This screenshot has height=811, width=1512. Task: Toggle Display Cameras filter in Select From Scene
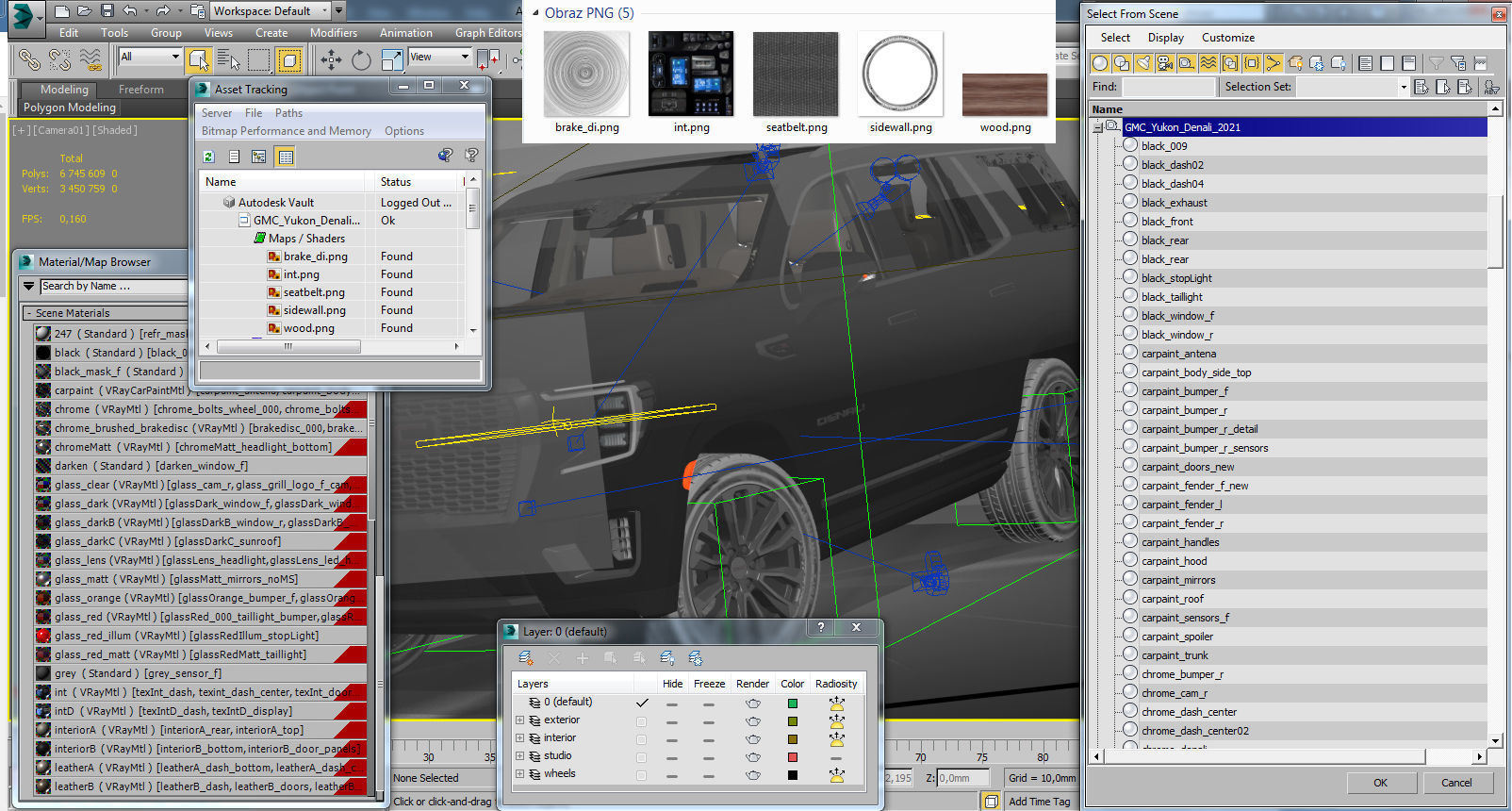pos(1164,63)
